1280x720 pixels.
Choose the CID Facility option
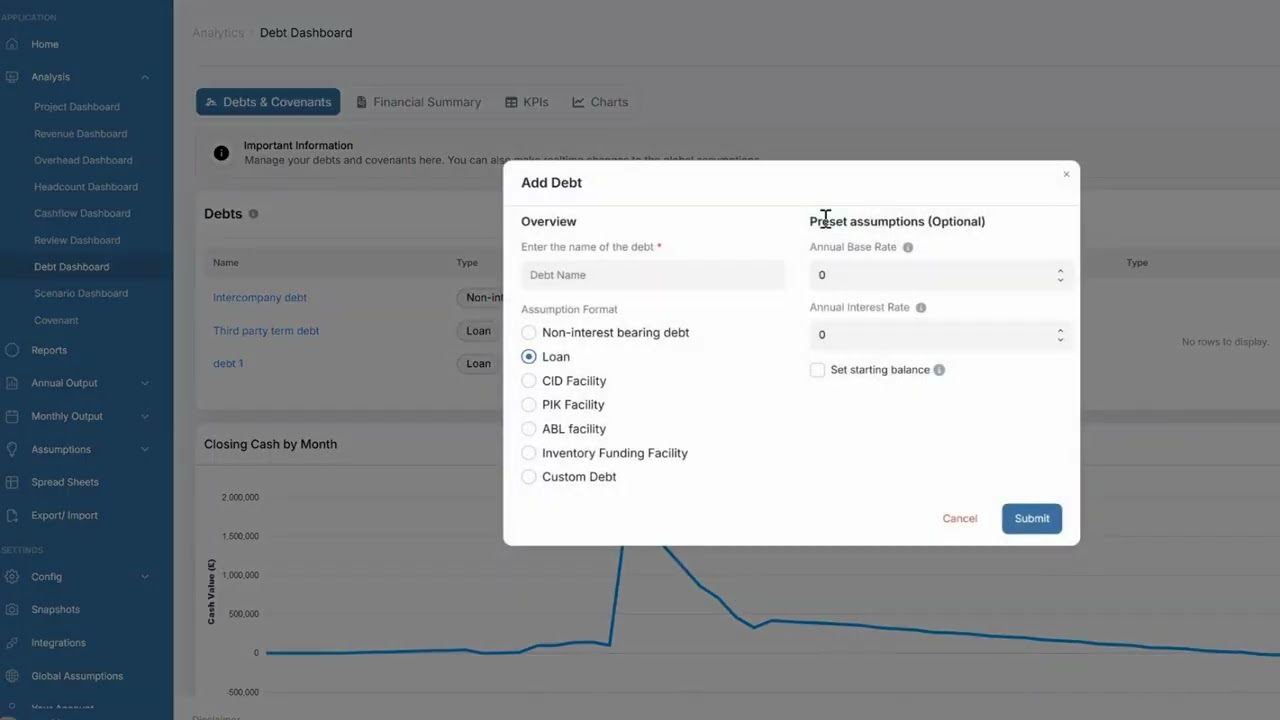tap(529, 381)
